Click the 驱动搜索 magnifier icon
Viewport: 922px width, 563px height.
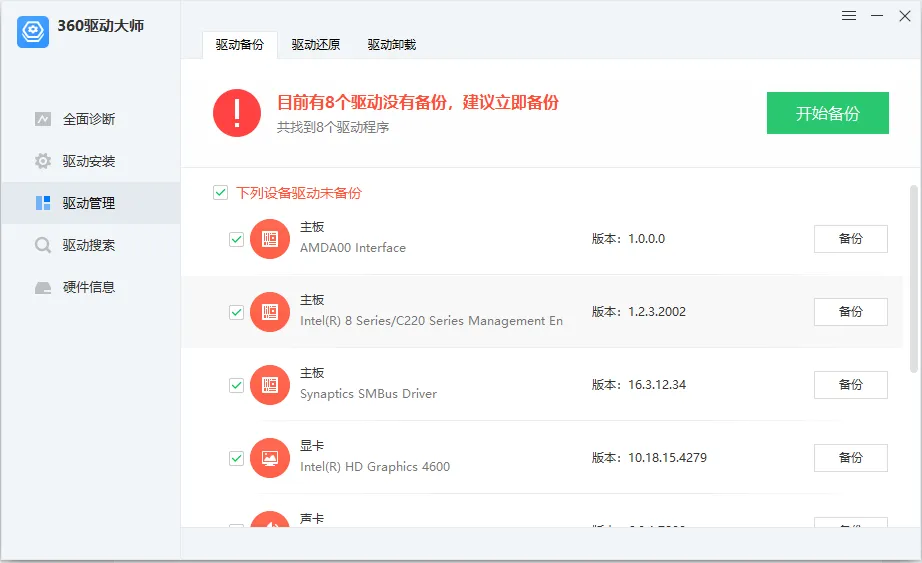click(43, 245)
